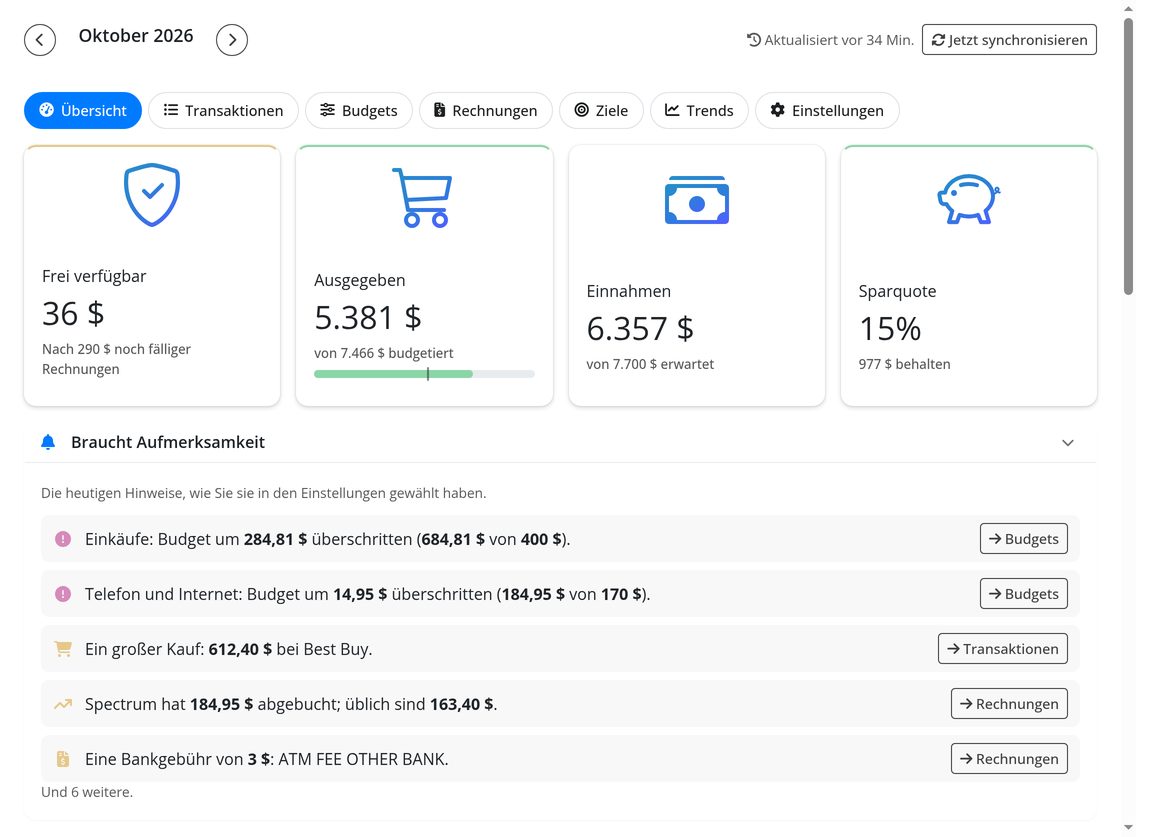Image resolution: width=1160 pixels, height=837 pixels.
Task: Open the Übersicht tab
Action: pyautogui.click(x=83, y=110)
